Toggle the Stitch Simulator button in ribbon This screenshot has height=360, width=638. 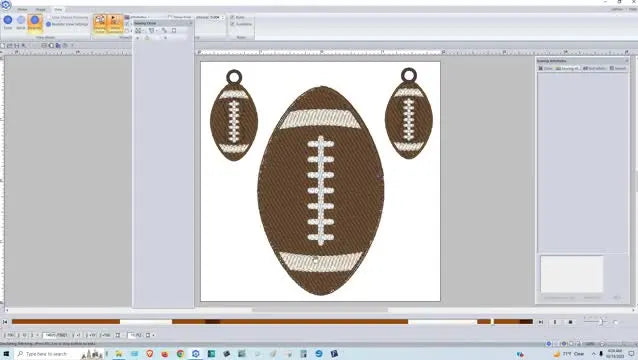point(115,23)
